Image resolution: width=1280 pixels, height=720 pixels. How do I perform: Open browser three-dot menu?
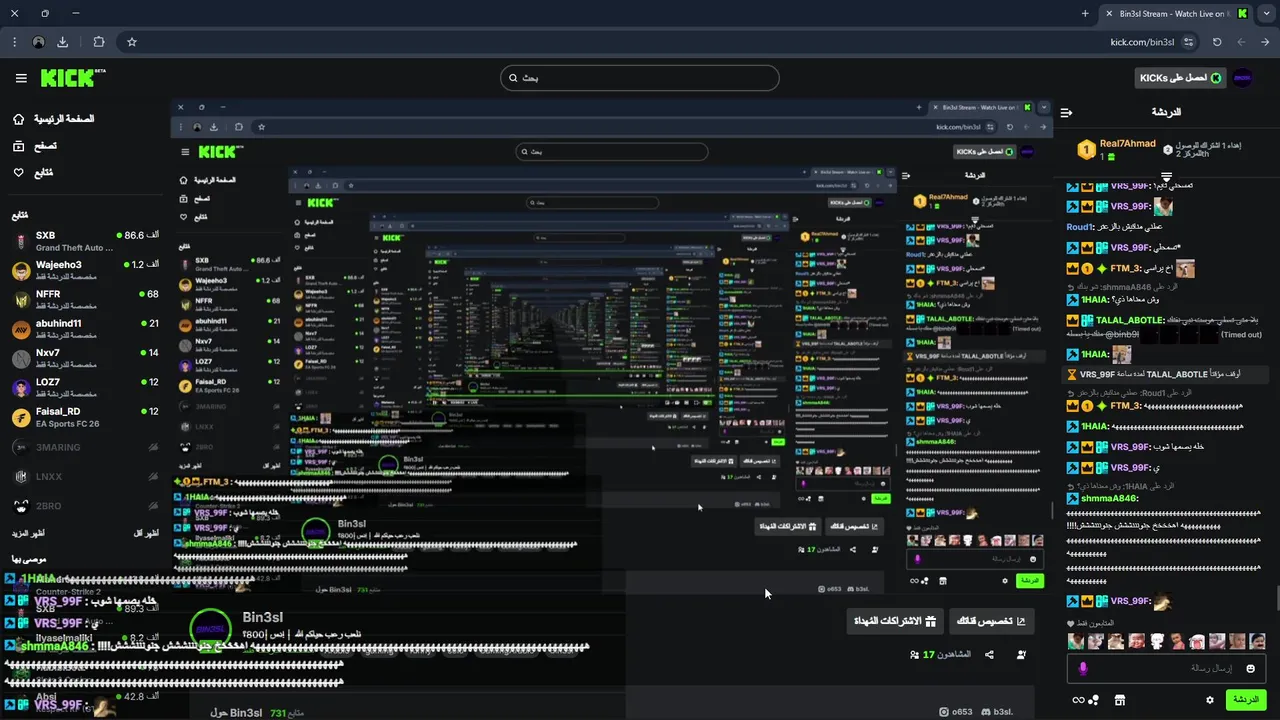(x=14, y=42)
